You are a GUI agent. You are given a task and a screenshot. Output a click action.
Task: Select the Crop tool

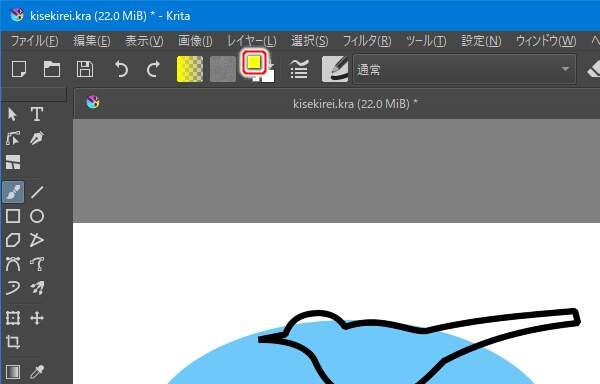point(13,342)
